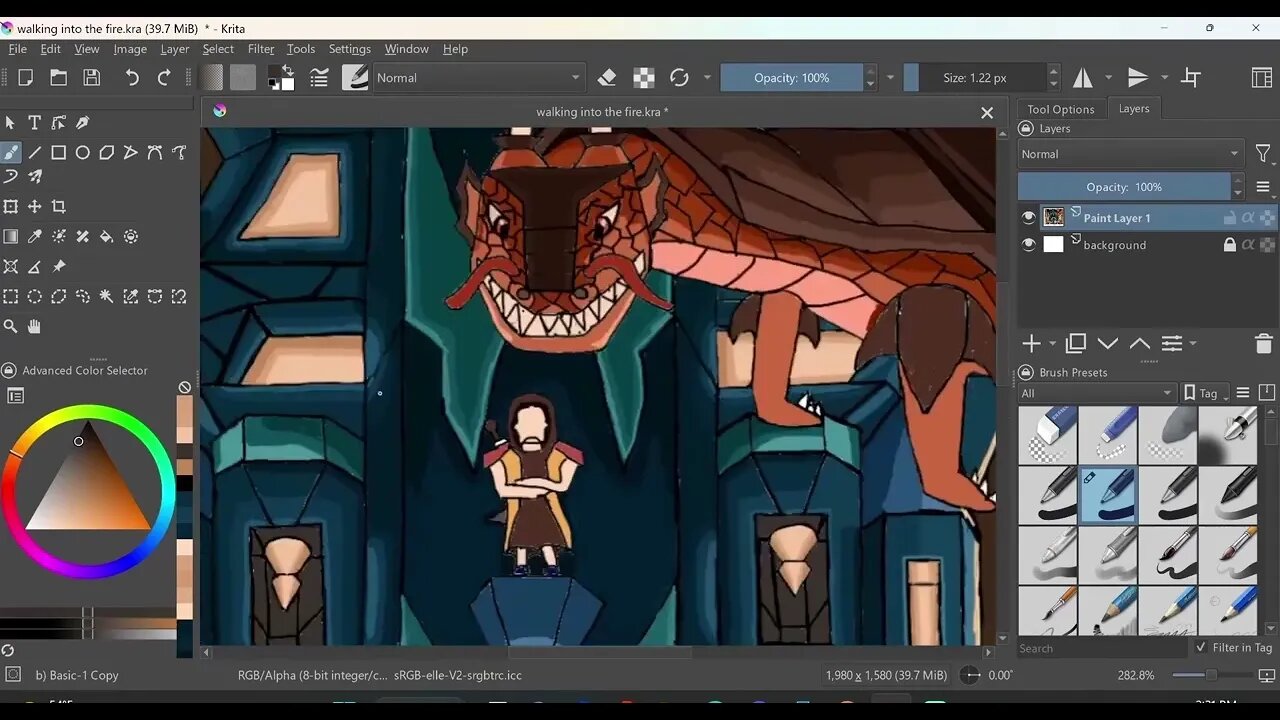Click the Save document icon
Image resolution: width=1280 pixels, height=720 pixels.
click(x=92, y=78)
